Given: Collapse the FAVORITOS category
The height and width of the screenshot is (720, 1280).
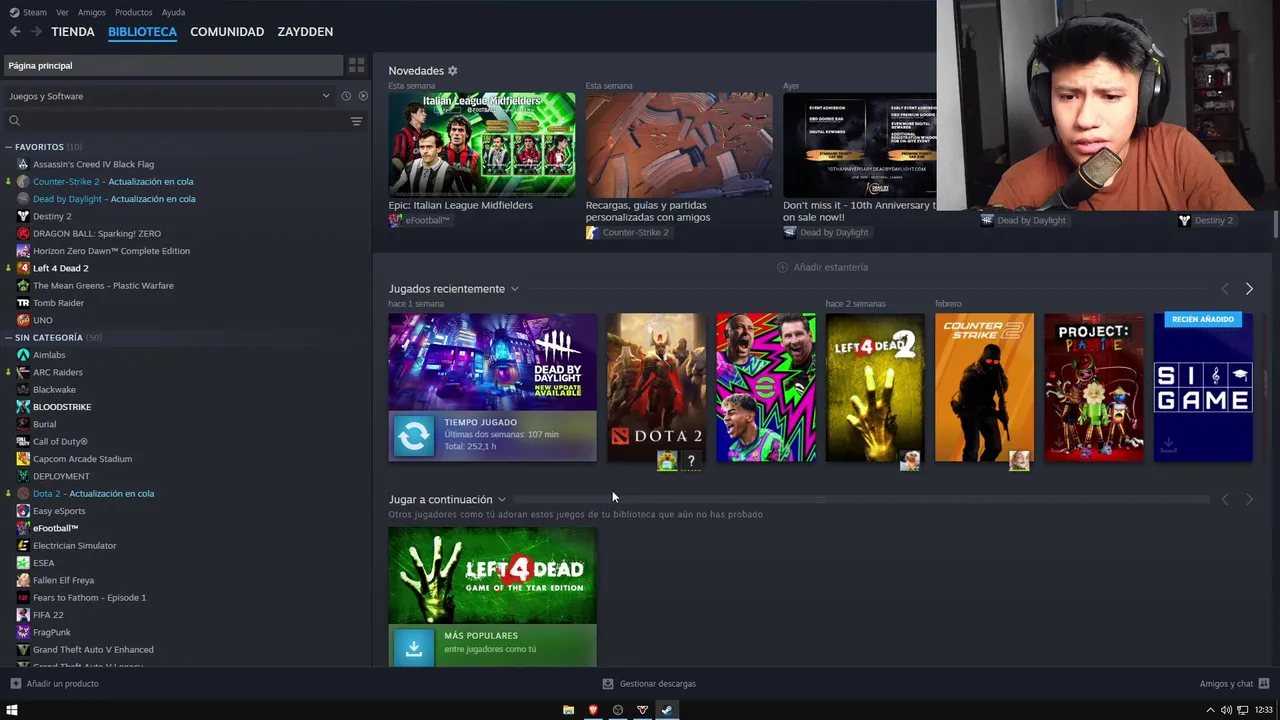Looking at the screenshot, I should point(9,147).
